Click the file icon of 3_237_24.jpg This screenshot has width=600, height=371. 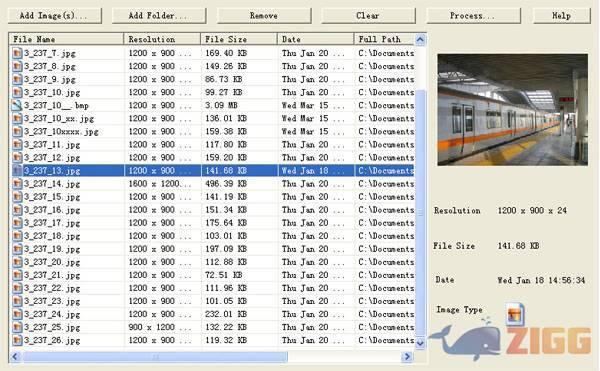pos(17,314)
